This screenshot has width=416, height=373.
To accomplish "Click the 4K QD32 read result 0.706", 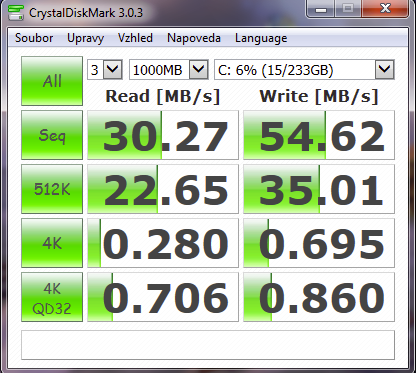I will pyautogui.click(x=163, y=297).
